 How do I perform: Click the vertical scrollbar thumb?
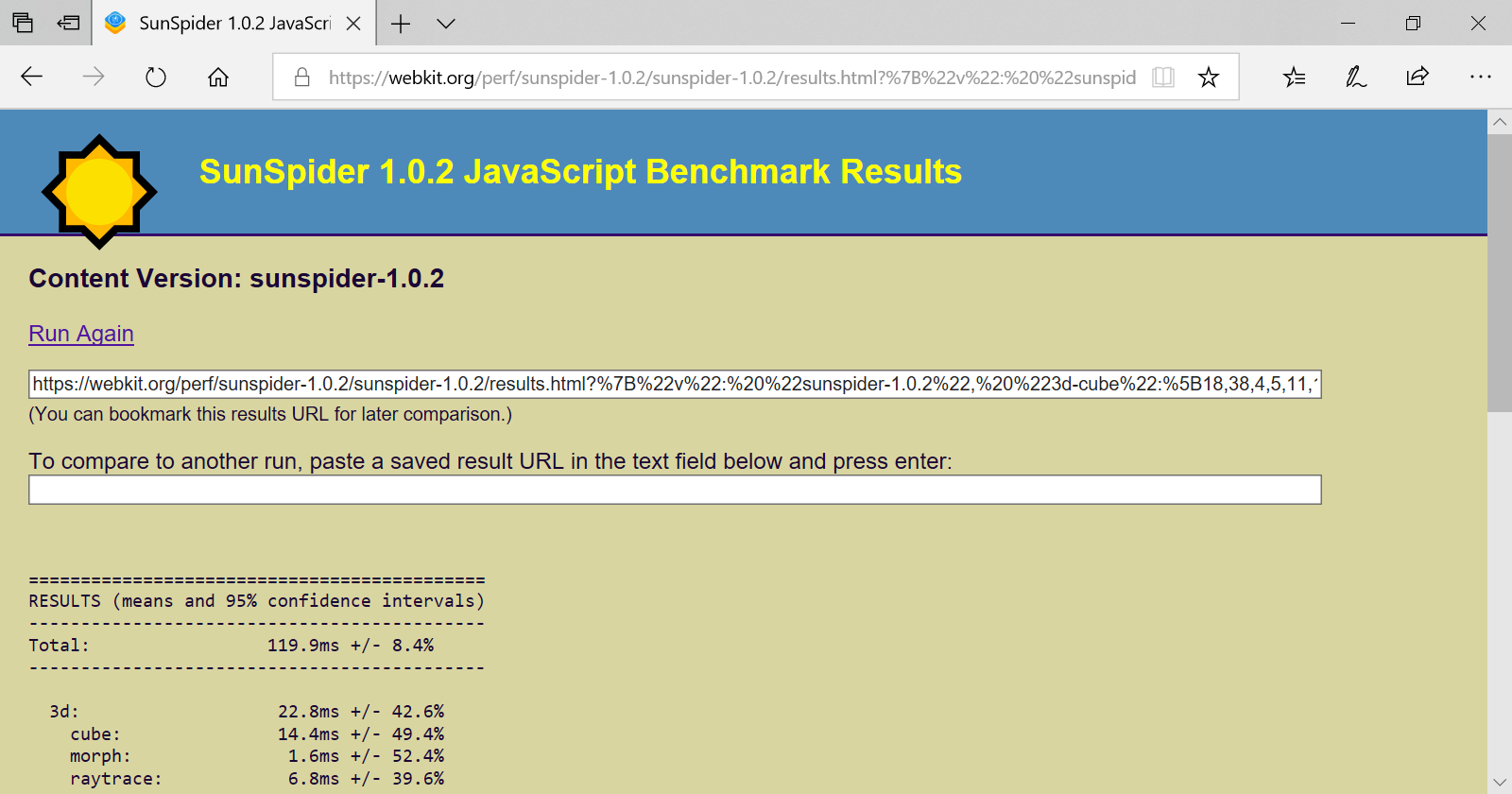pyautogui.click(x=1500, y=273)
